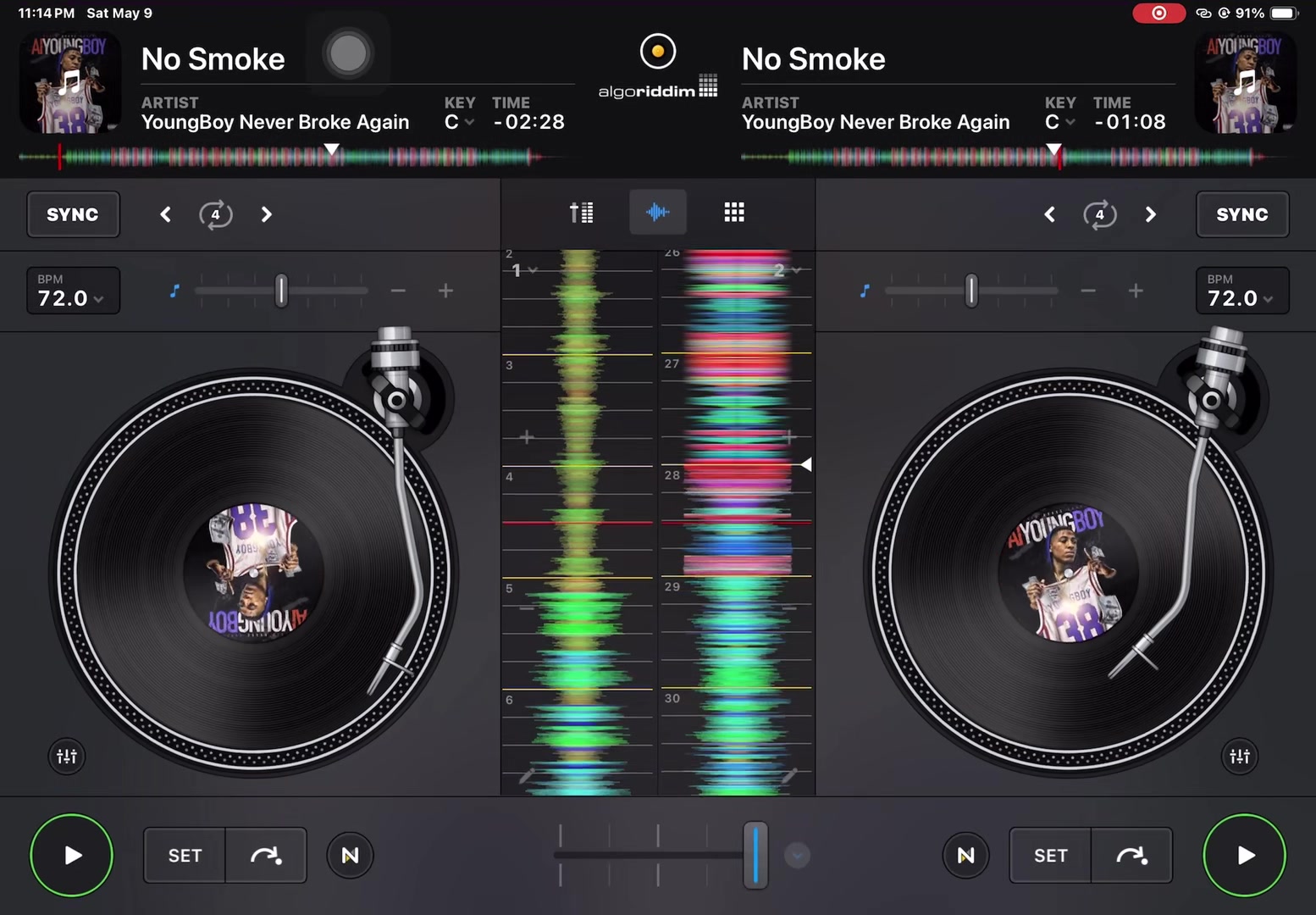
Task: Increase the loop length on right deck
Action: coord(1150,214)
